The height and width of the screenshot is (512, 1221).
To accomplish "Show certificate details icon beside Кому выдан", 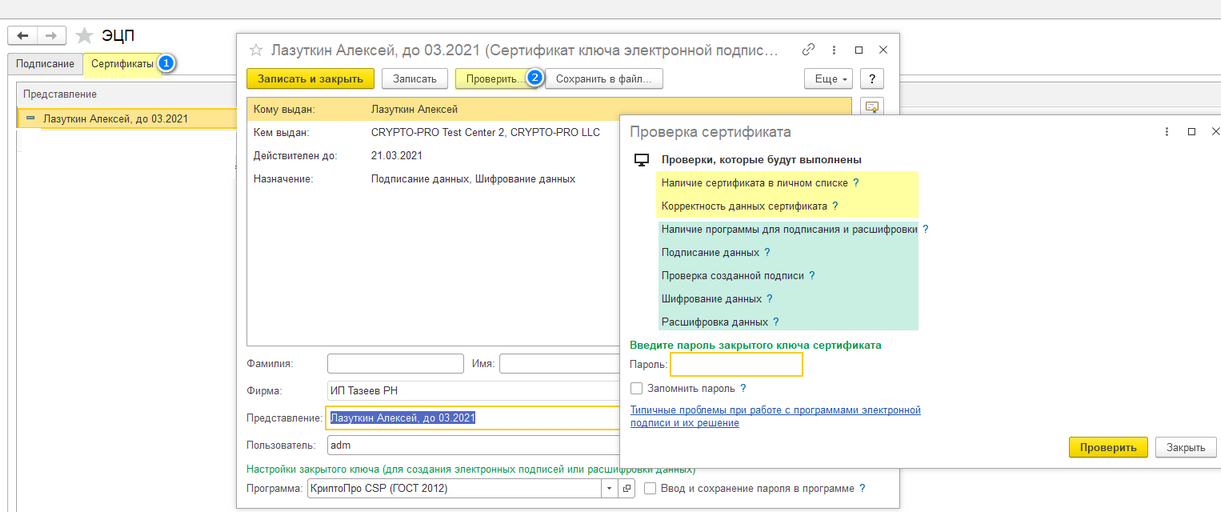I will pyautogui.click(x=870, y=107).
